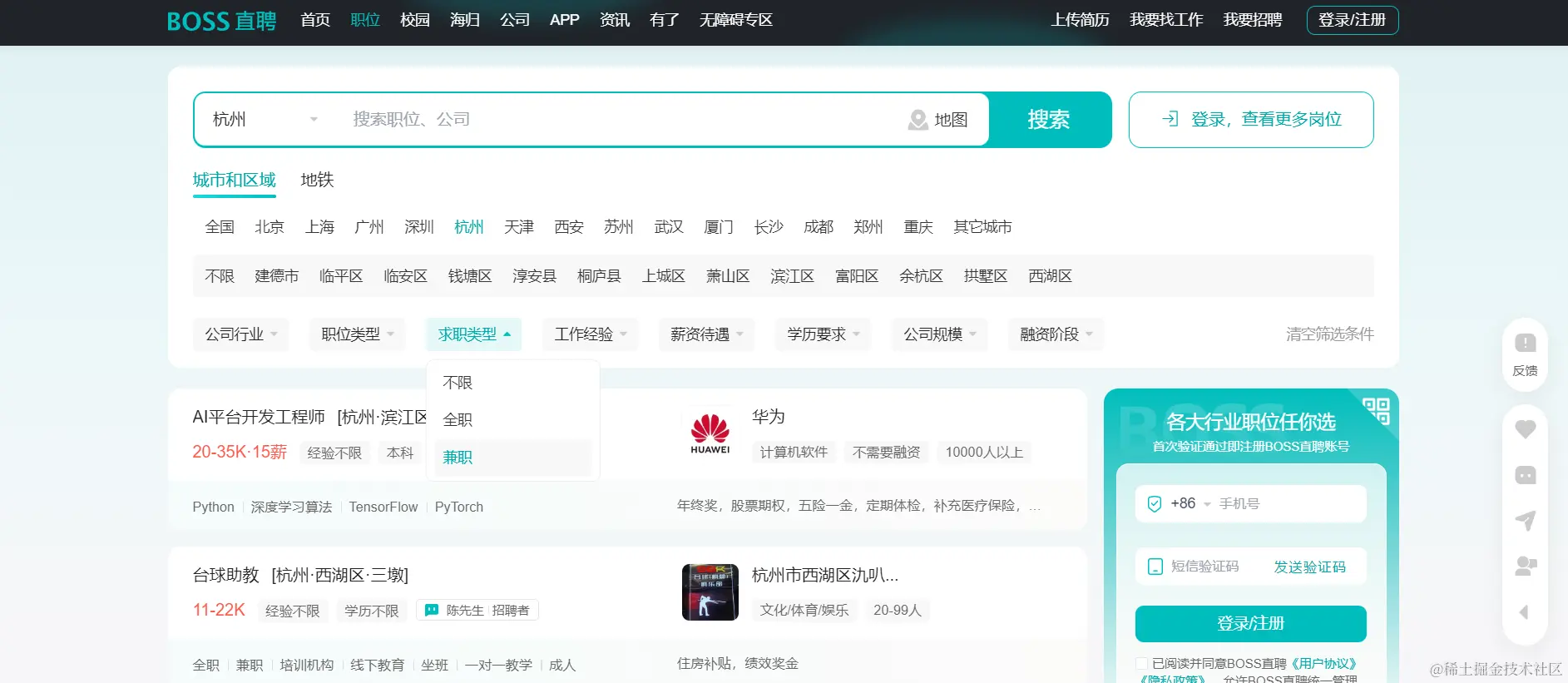The height and width of the screenshot is (683, 1568).
Task: Open the 《用户协议》 link
Action: coord(1323,664)
